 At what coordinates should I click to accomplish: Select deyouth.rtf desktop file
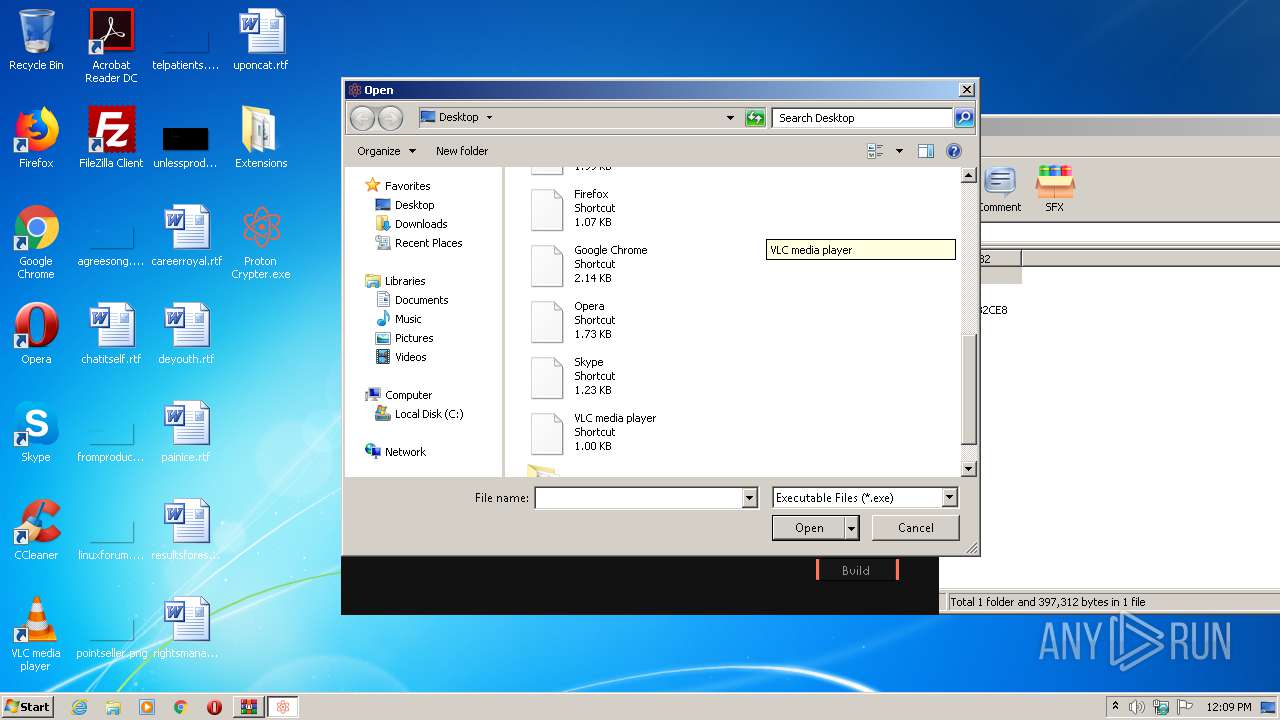coord(186,334)
